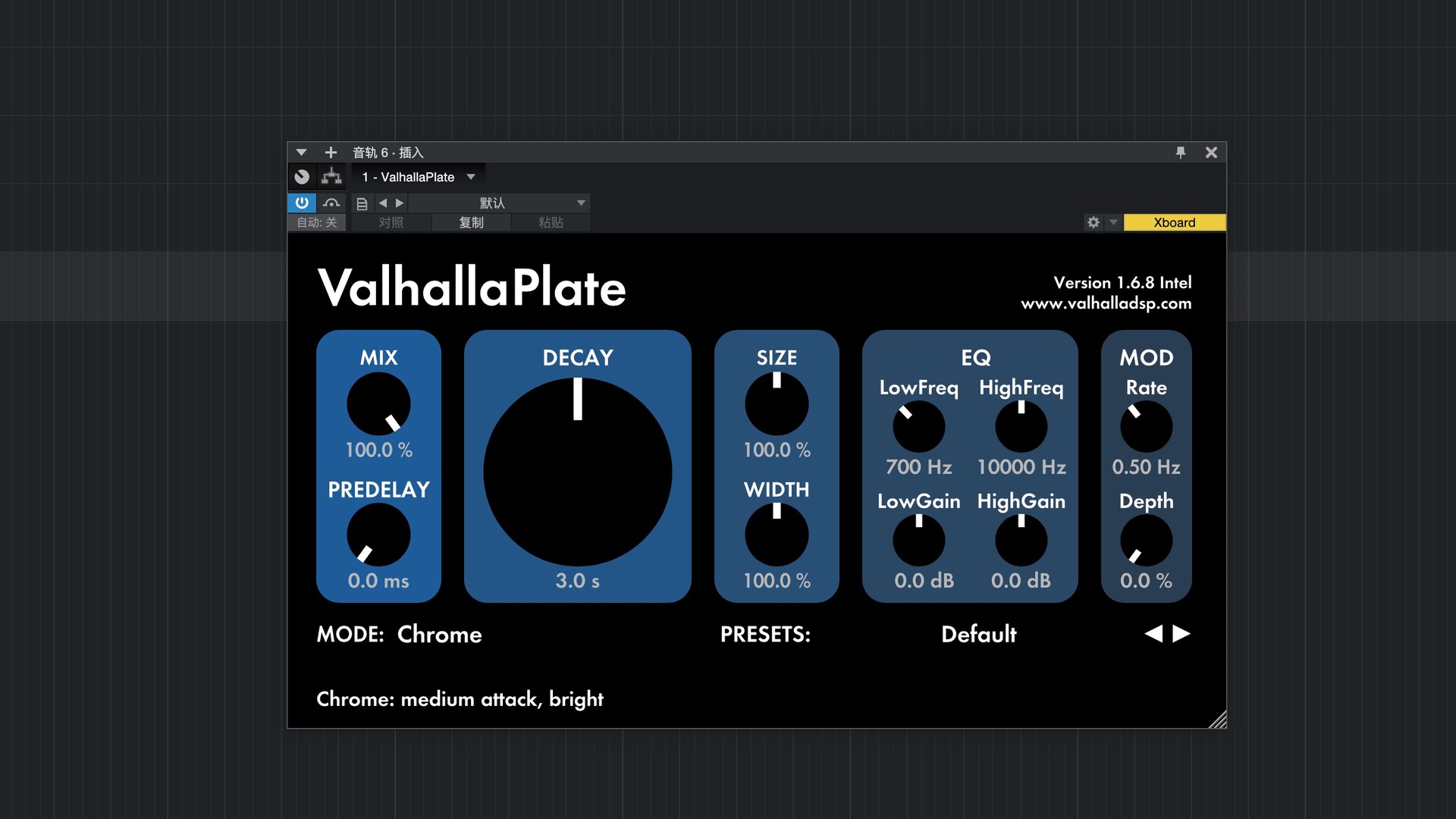1456x819 pixels.
Task: Click the LowFreq value 700 Hz
Action: coord(919,467)
